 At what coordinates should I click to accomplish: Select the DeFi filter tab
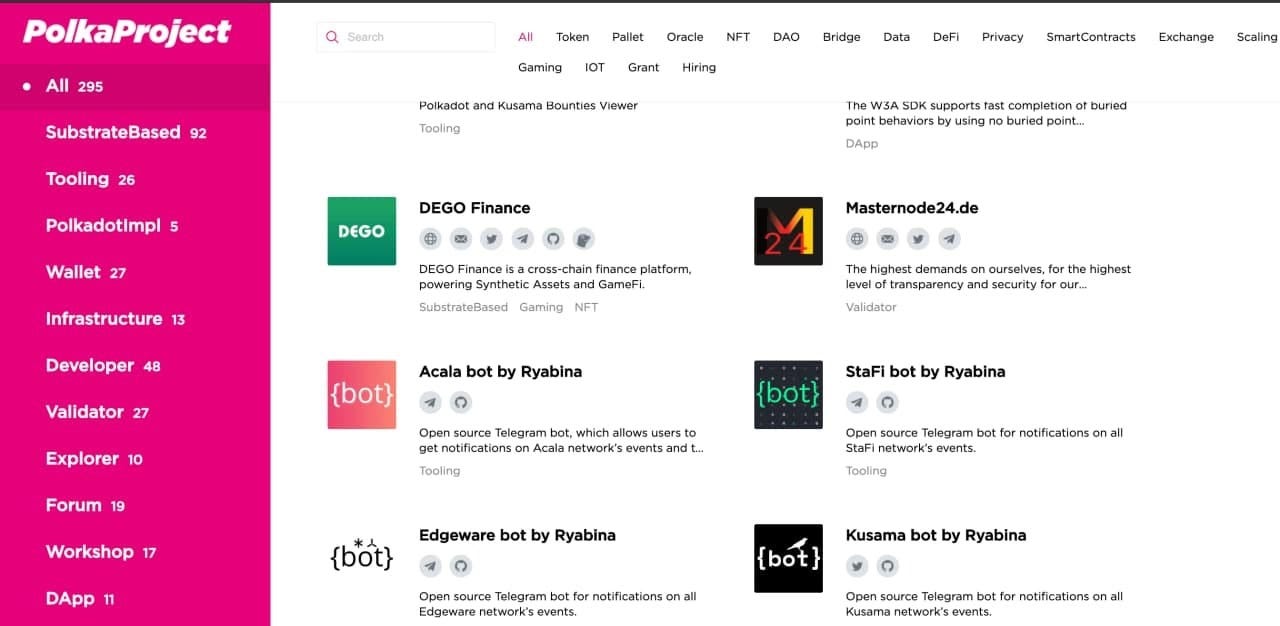point(946,37)
